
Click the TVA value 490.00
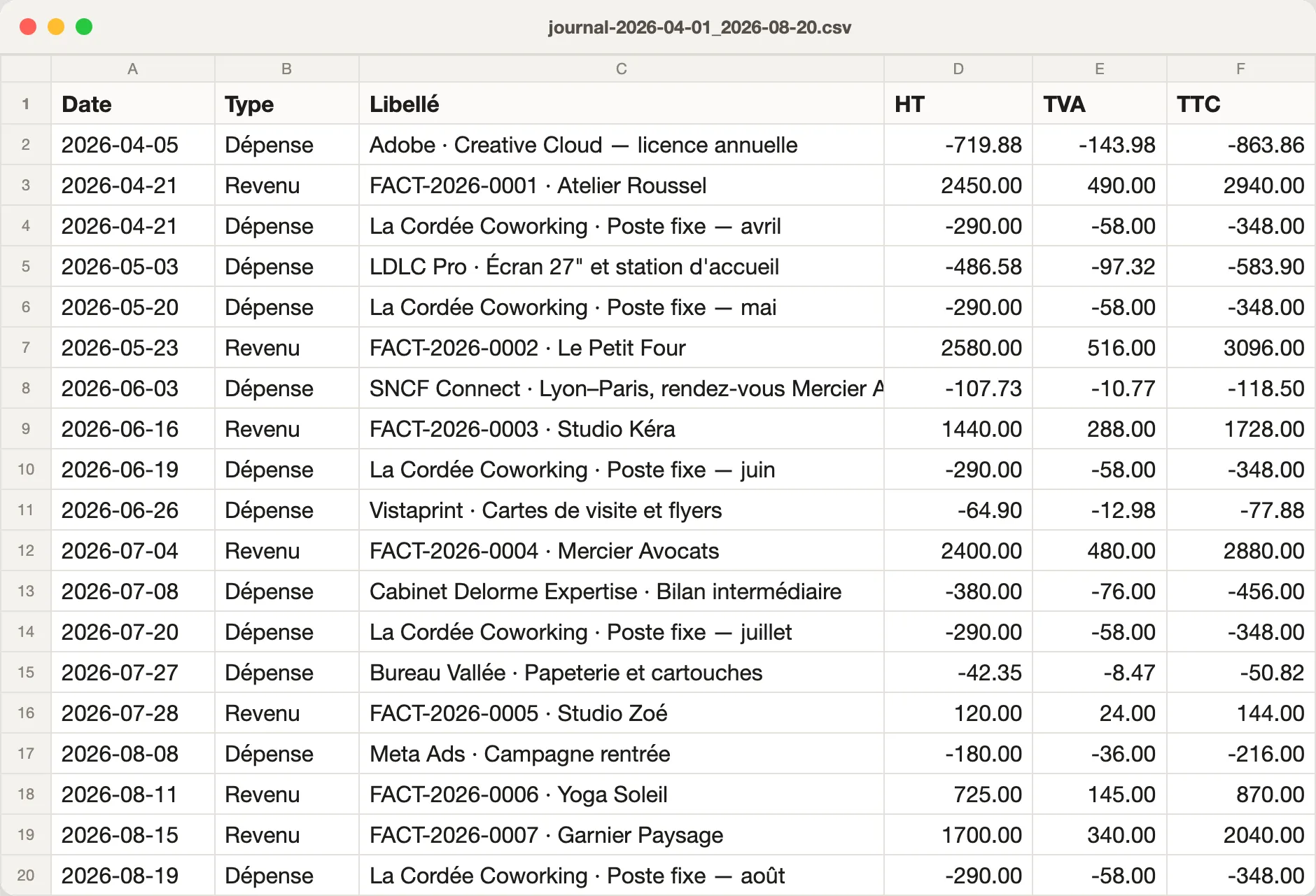1100,185
